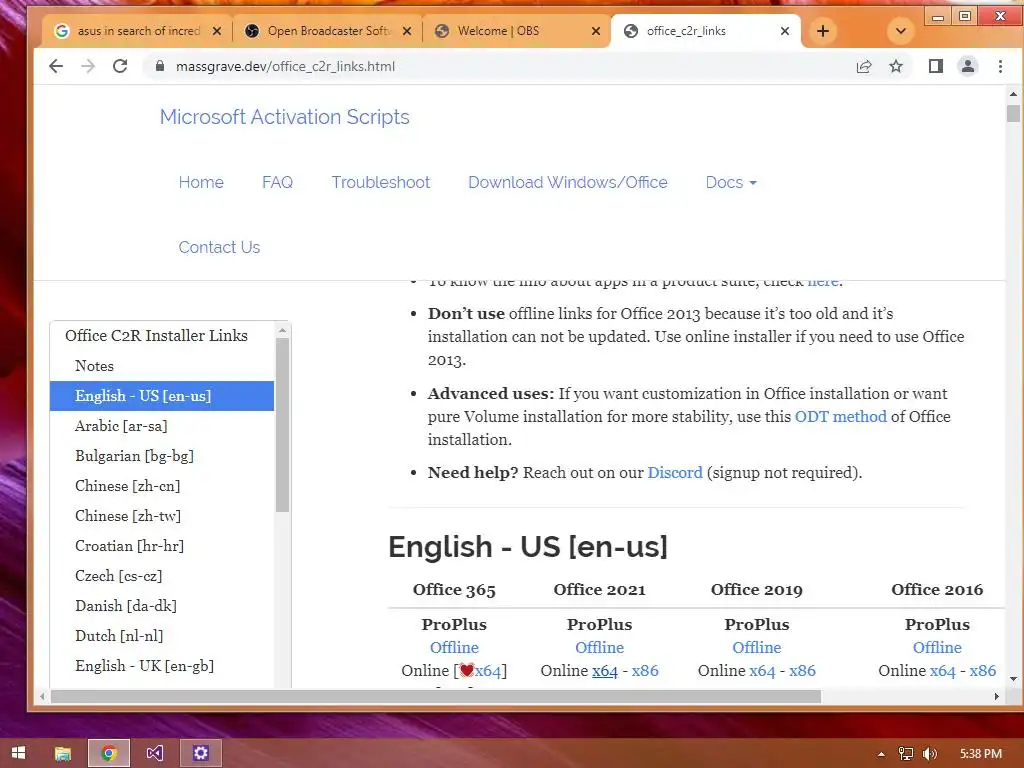Viewport: 1024px width, 768px height.
Task: Open the Troubleshoot nav link
Action: (x=381, y=182)
